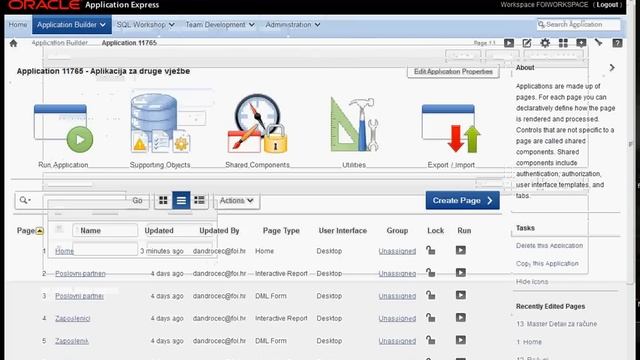Screen dimensions: 640x360
Task: Click Delete this Application task
Action: click(x=549, y=246)
